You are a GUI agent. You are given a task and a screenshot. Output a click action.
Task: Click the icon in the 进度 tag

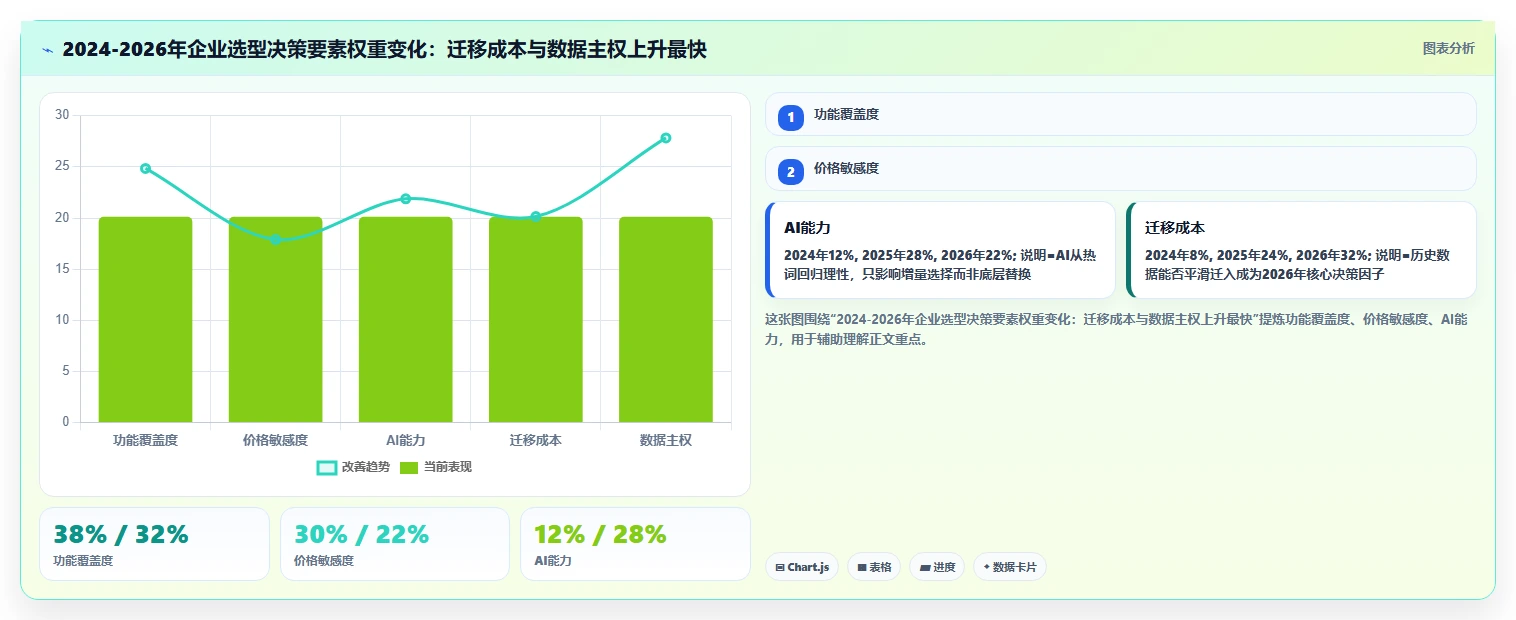pyautogui.click(x=925, y=567)
